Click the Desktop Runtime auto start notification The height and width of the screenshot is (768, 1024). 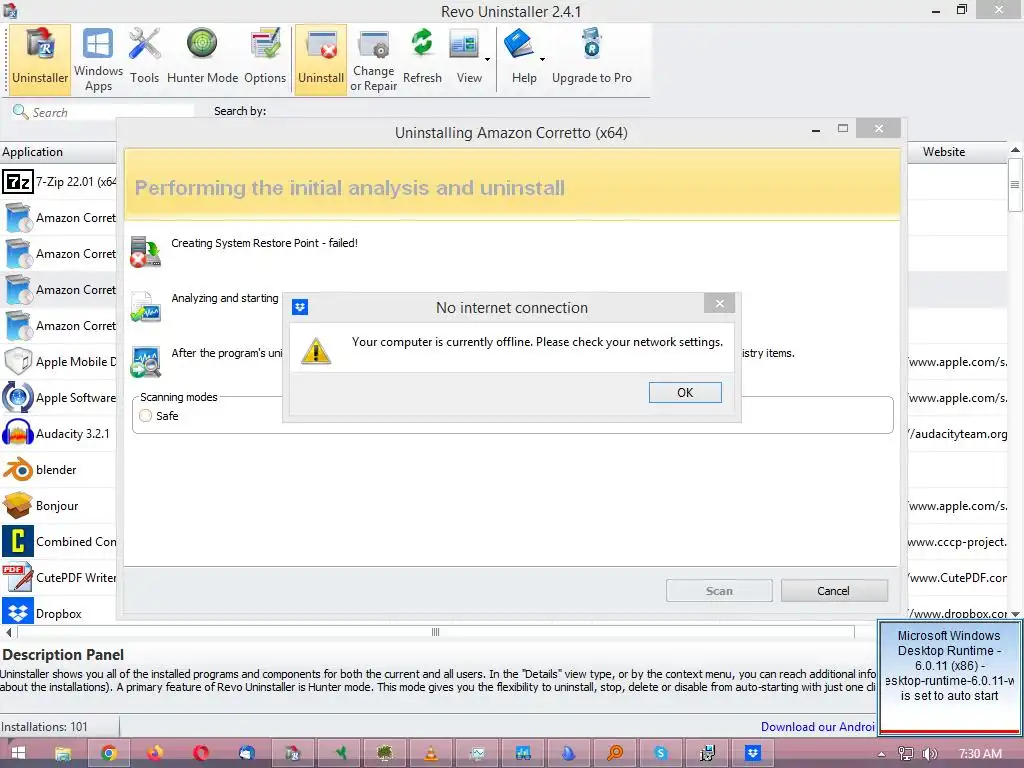949,676
